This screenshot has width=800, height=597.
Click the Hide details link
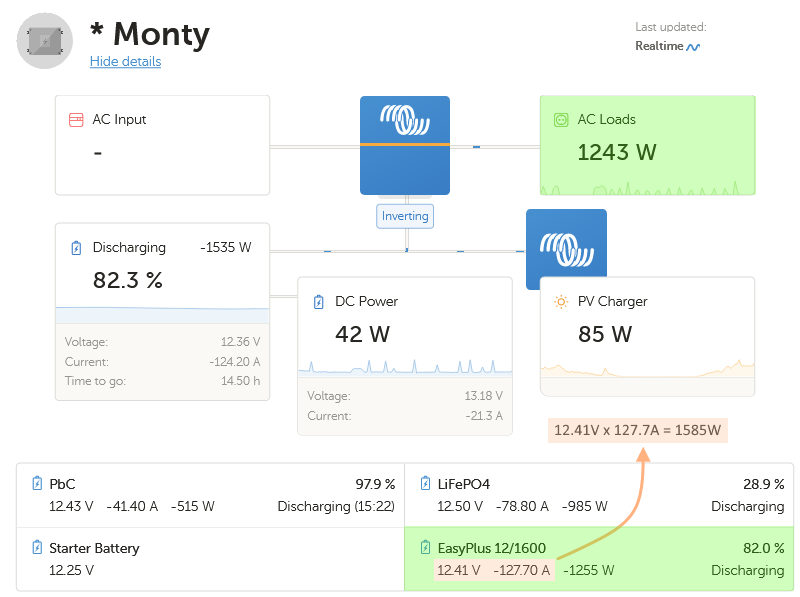point(125,62)
